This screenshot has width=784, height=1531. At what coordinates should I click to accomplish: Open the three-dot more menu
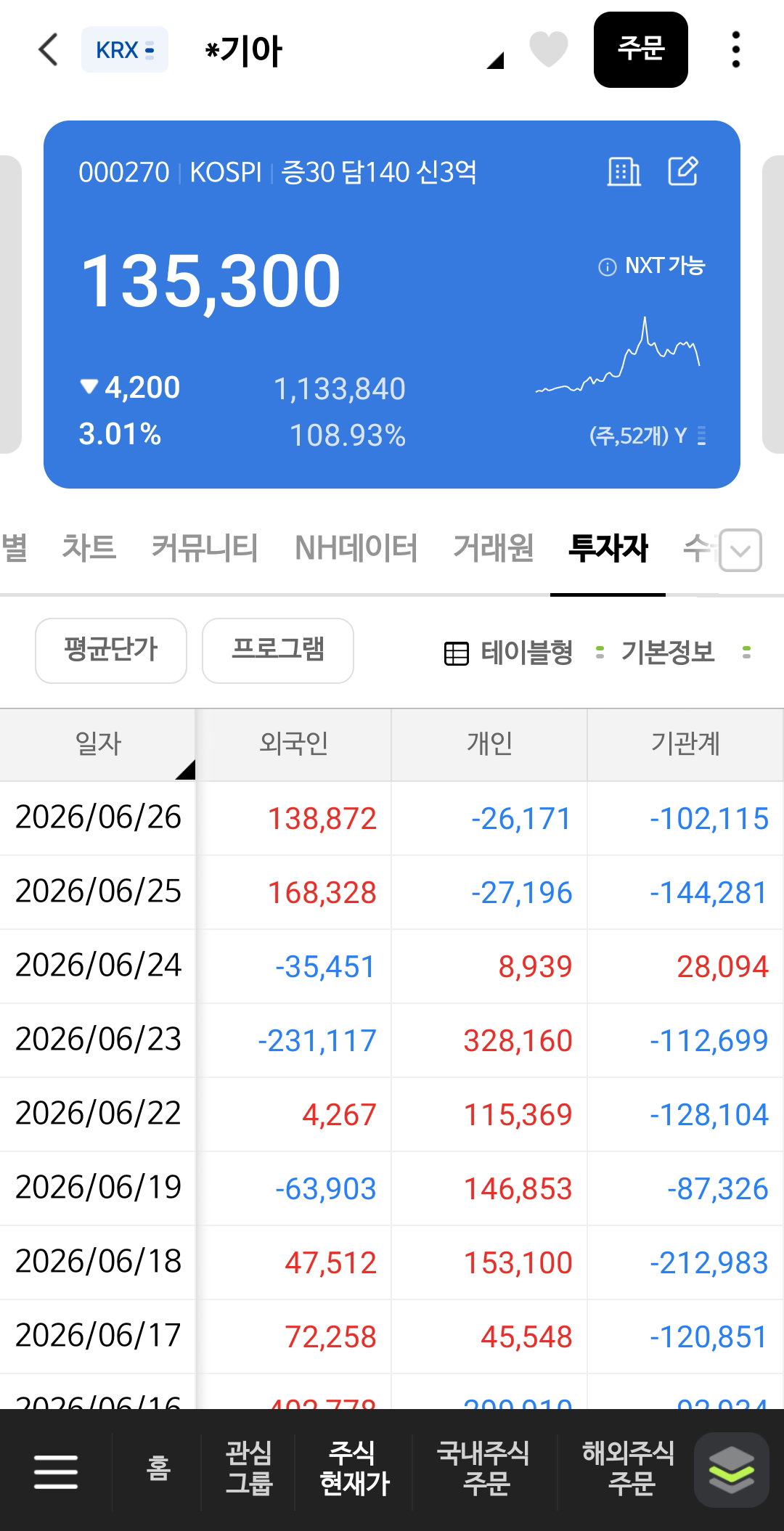tap(736, 50)
